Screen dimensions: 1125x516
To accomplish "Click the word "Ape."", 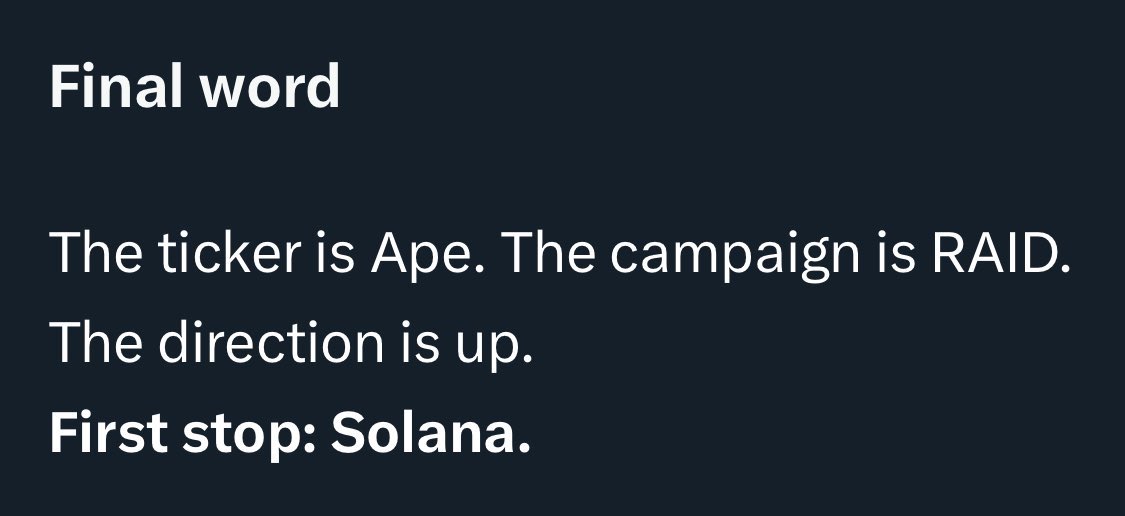I will pyautogui.click(x=428, y=256).
